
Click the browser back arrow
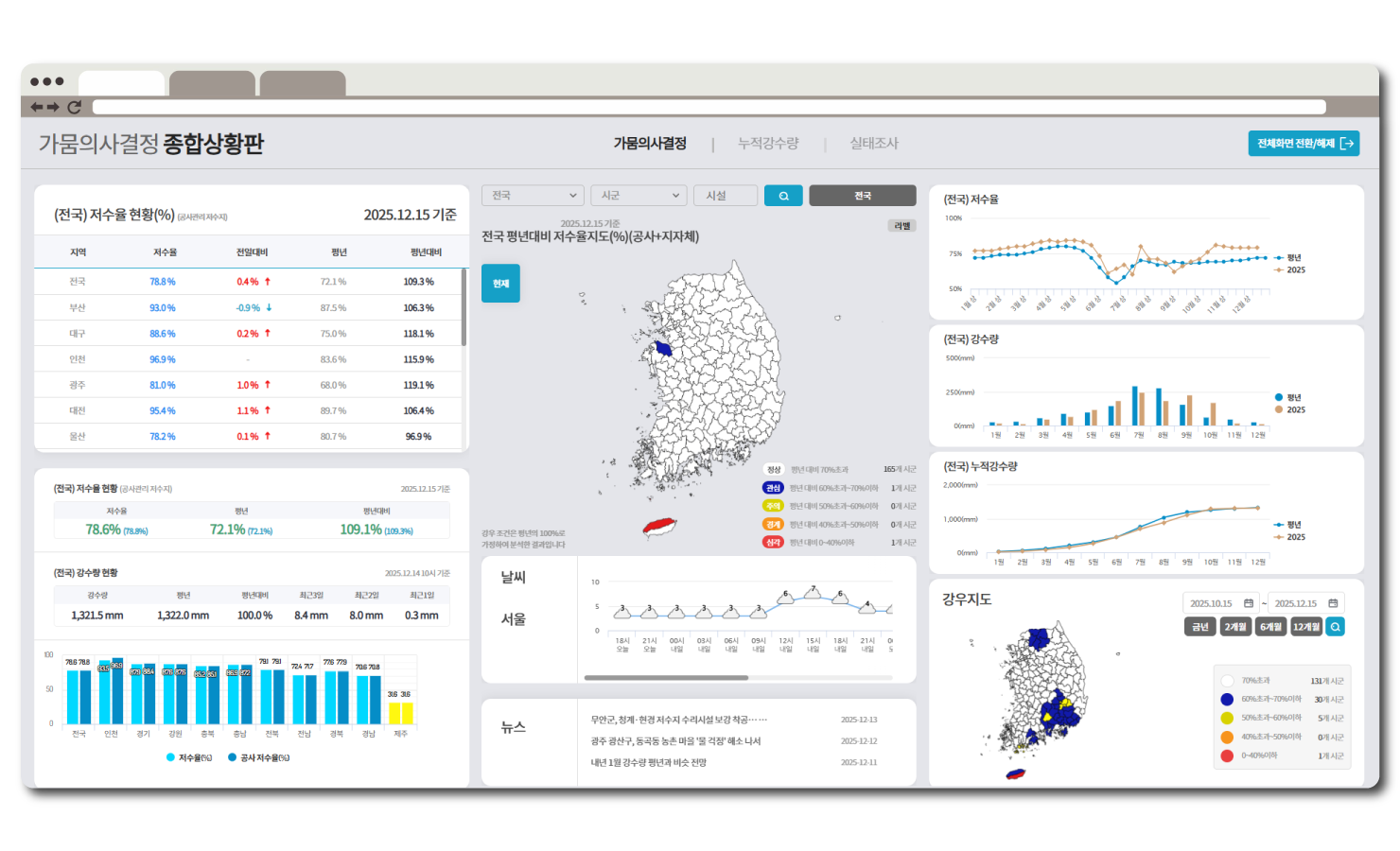tap(37, 107)
